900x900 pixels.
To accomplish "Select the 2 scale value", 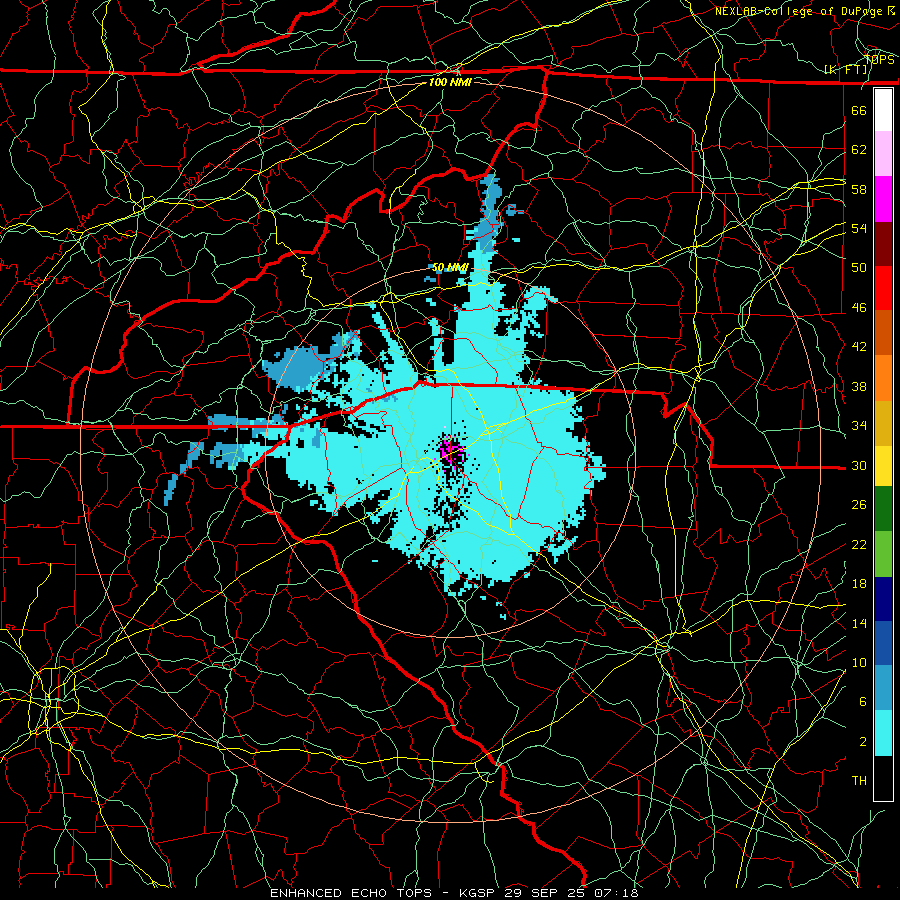I will point(862,742).
